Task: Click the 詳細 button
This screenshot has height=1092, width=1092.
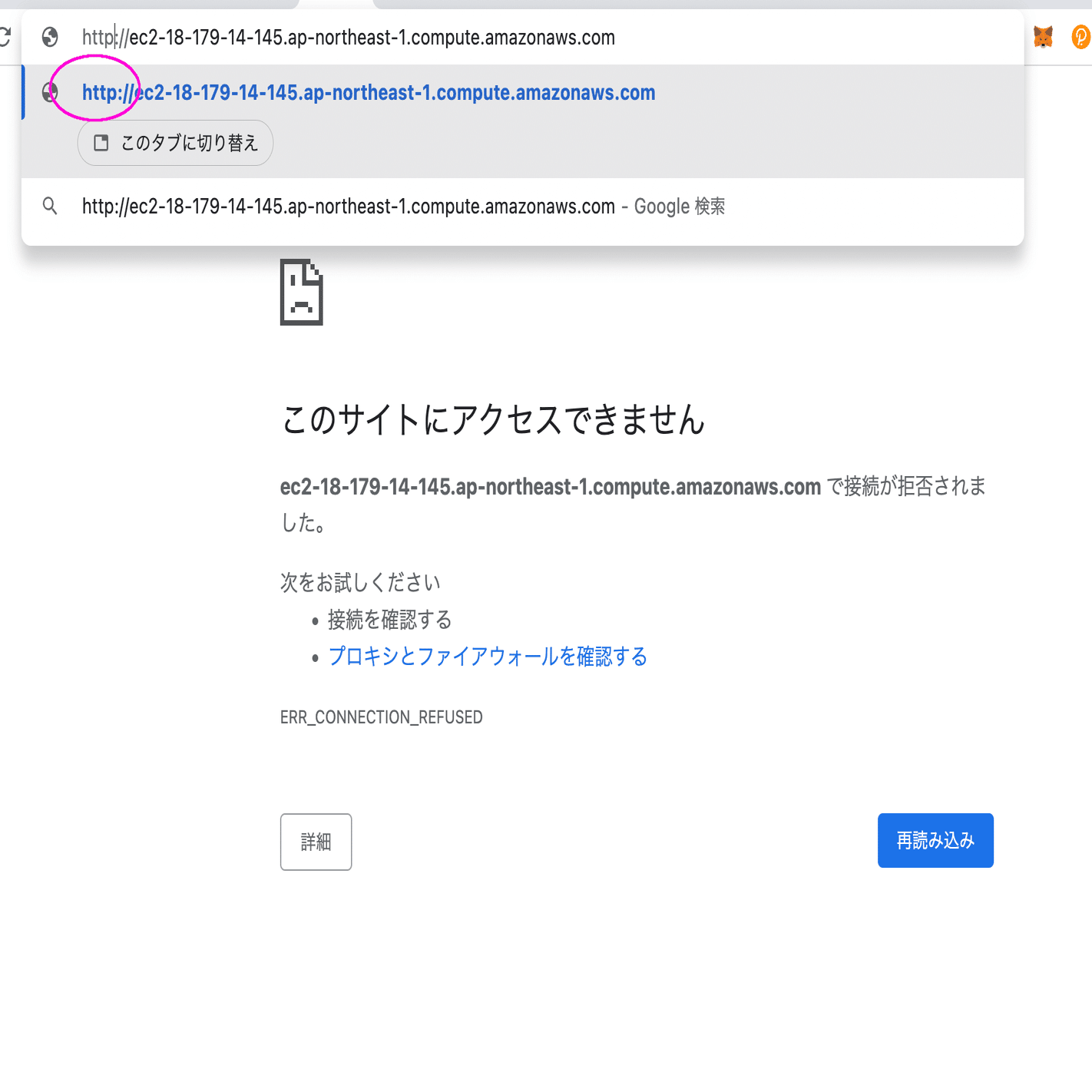Action: click(316, 842)
